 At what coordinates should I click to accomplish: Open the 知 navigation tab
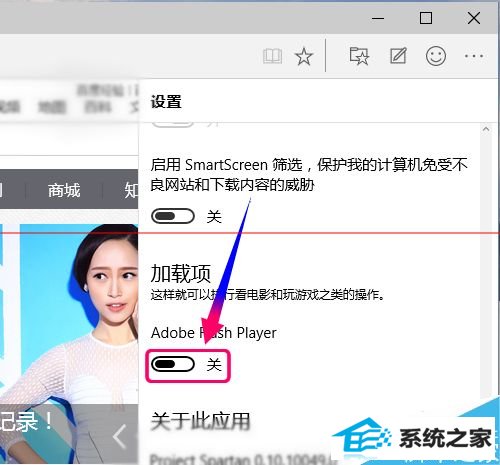(131, 190)
